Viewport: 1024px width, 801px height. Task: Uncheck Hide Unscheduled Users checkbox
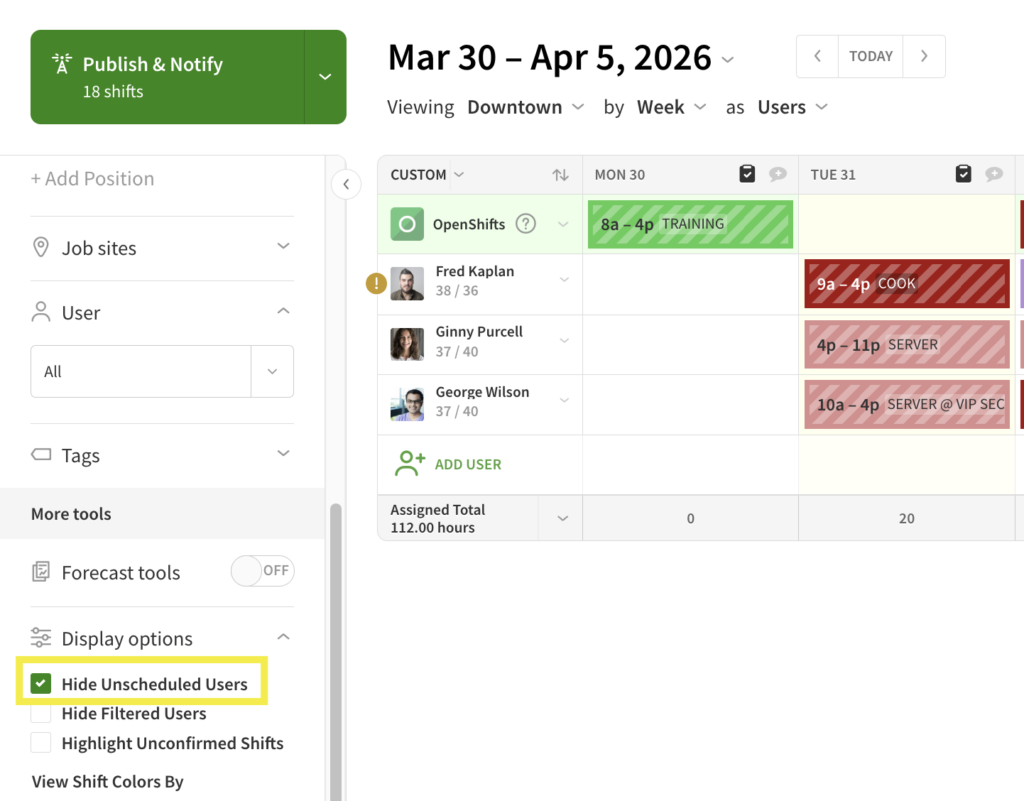(x=41, y=684)
